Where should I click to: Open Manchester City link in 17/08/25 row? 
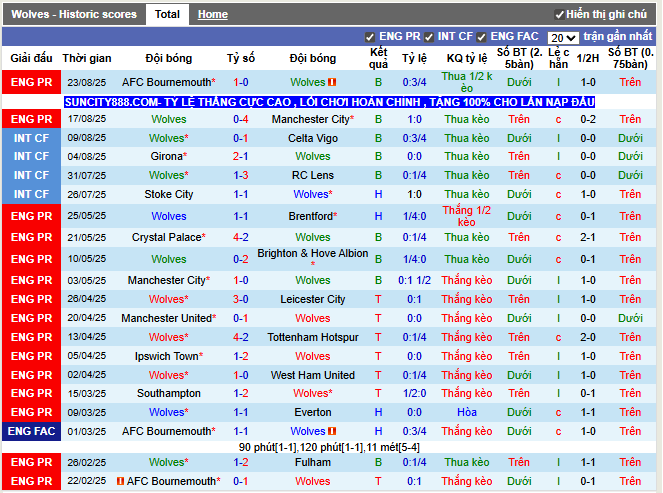pyautogui.click(x=311, y=119)
